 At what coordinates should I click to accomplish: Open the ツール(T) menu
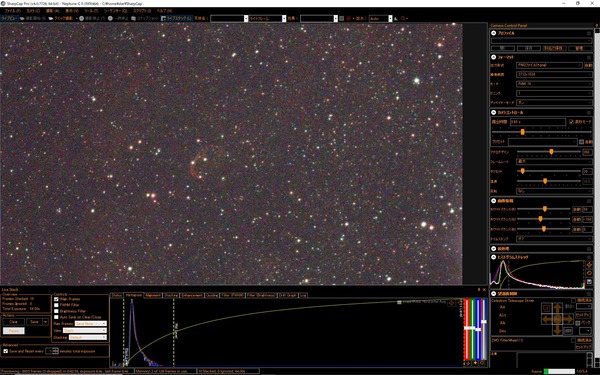coord(91,11)
